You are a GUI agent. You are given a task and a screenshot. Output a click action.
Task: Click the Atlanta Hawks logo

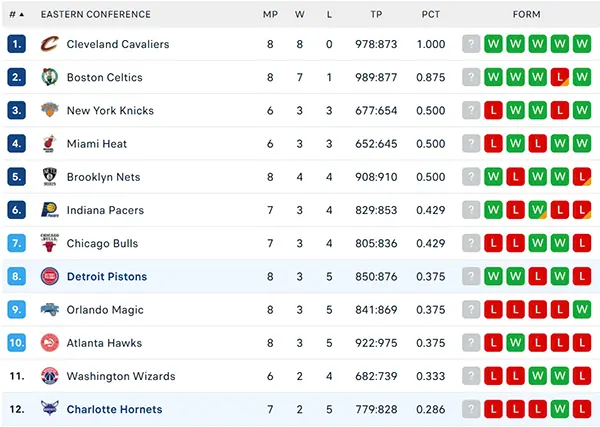pos(50,342)
